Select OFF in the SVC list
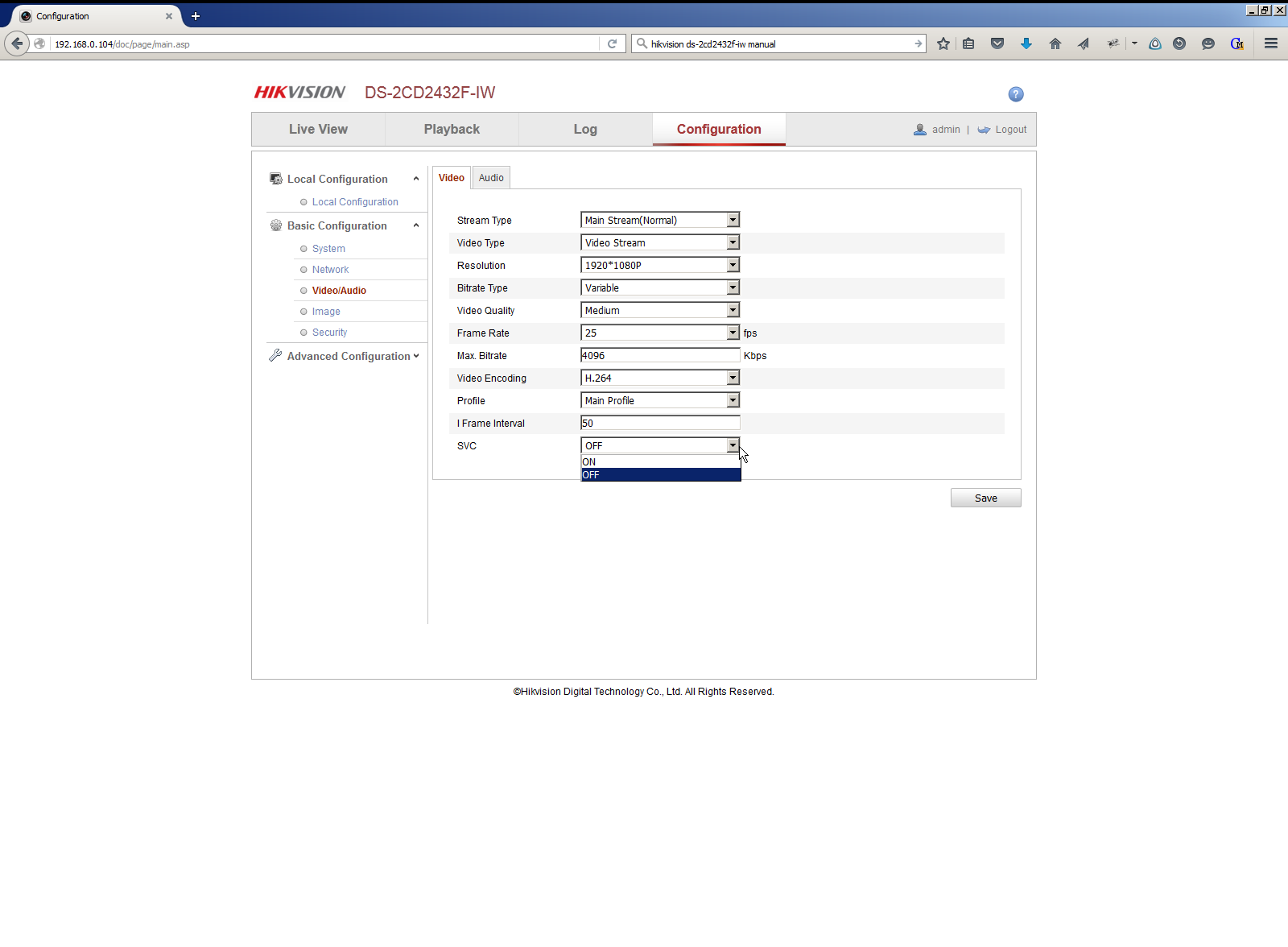1288x947 pixels. (x=661, y=475)
